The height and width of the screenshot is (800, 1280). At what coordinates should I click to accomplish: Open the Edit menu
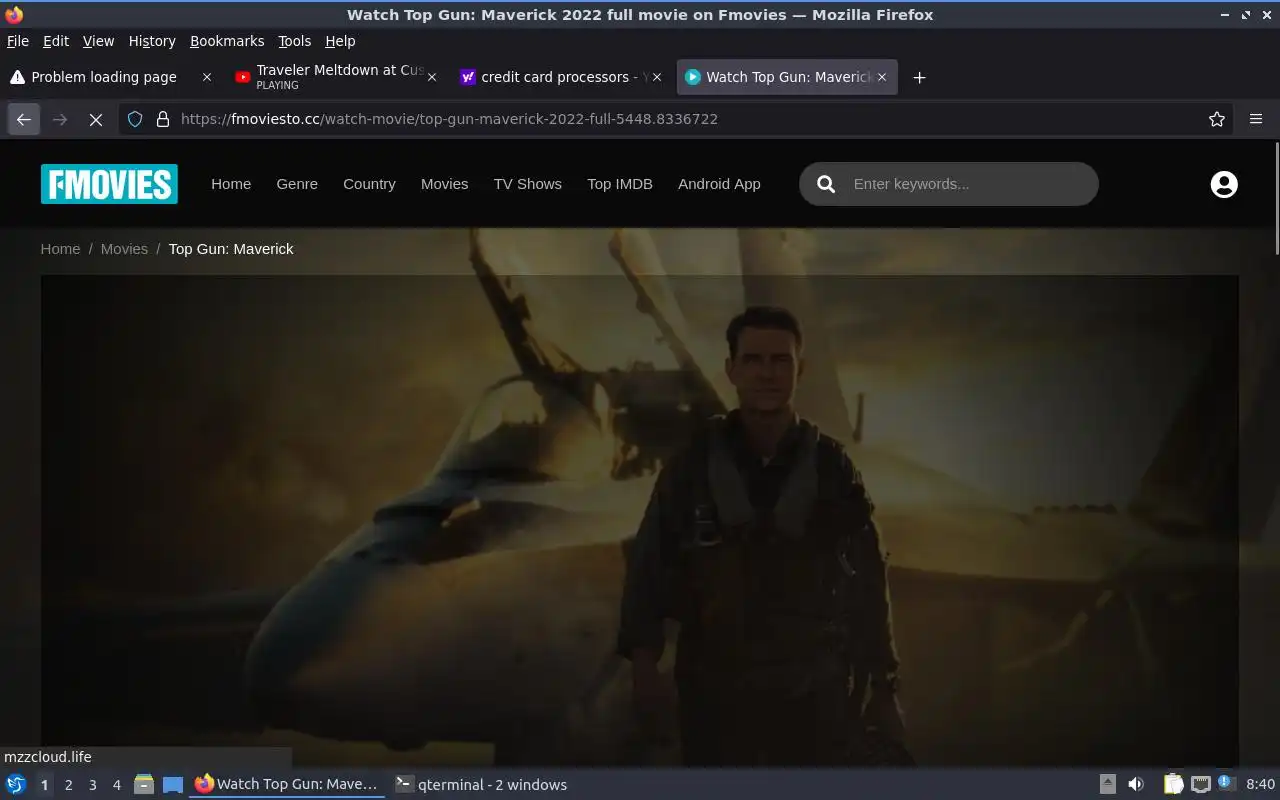coord(56,41)
